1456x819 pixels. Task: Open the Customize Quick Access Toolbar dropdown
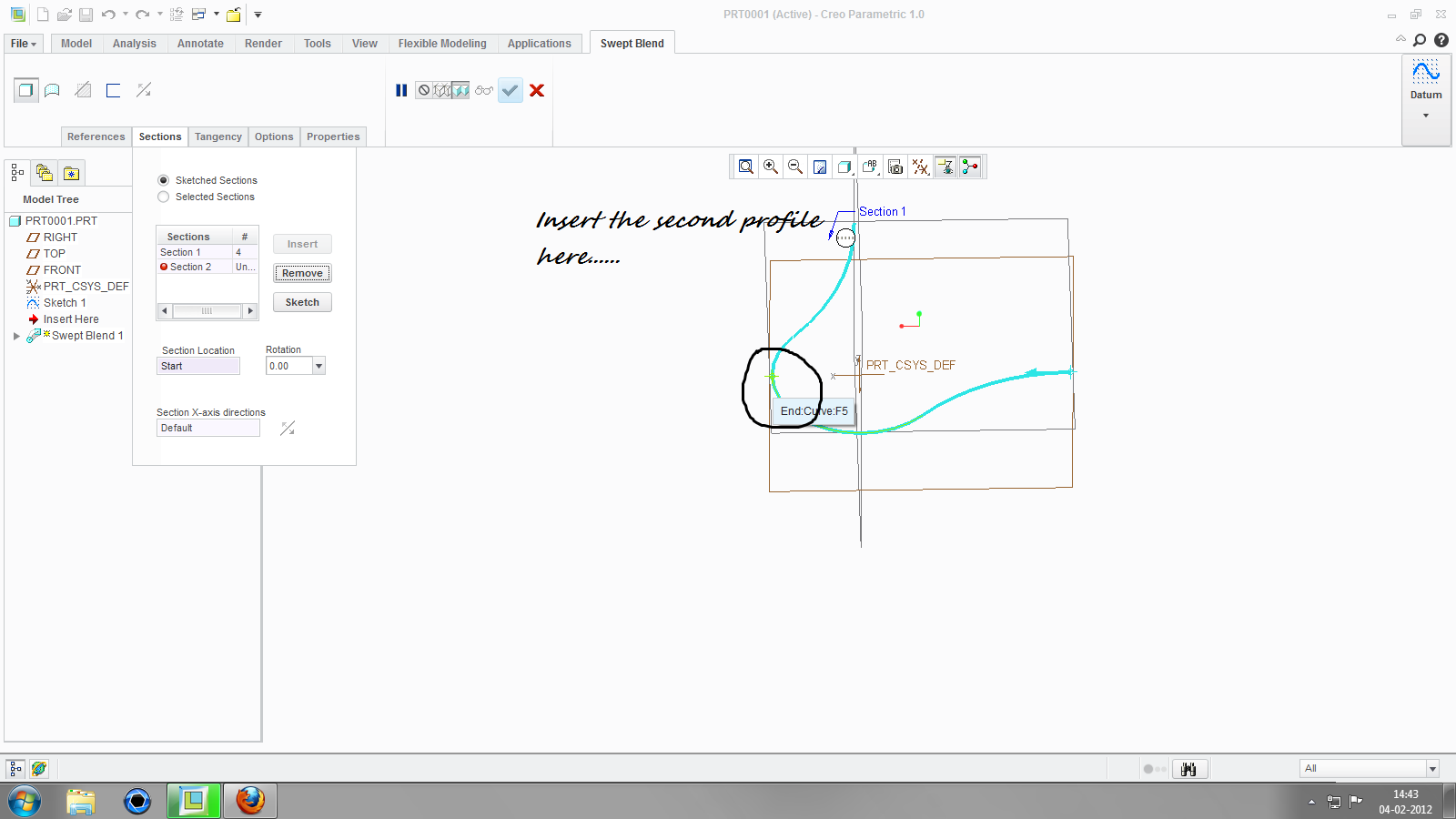tap(258, 15)
